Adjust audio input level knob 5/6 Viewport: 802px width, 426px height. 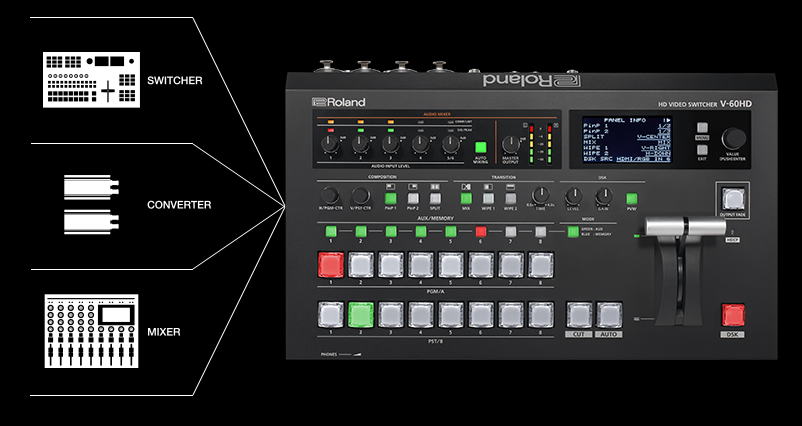point(451,144)
